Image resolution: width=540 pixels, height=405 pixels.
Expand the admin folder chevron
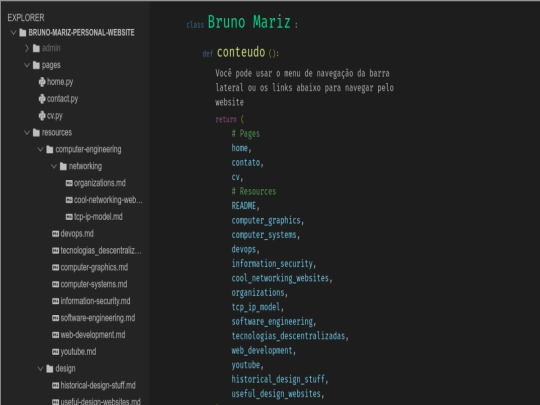27,48
